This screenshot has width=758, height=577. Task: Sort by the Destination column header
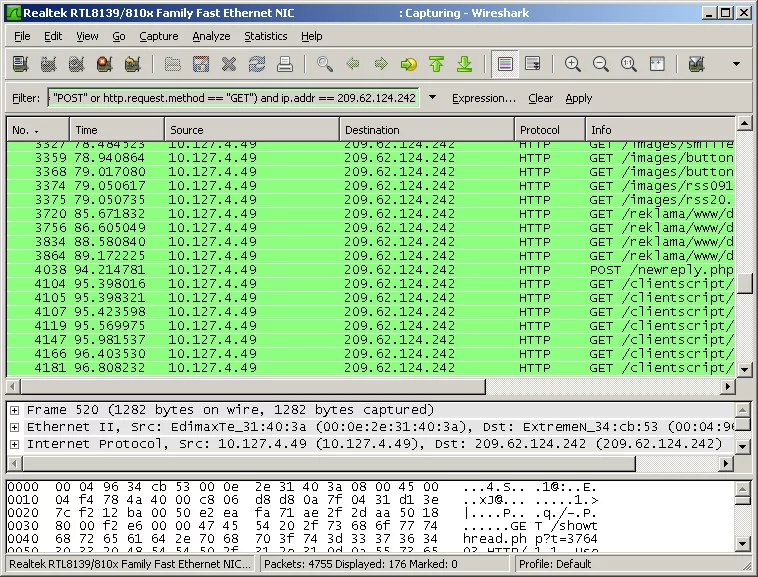click(x=427, y=130)
